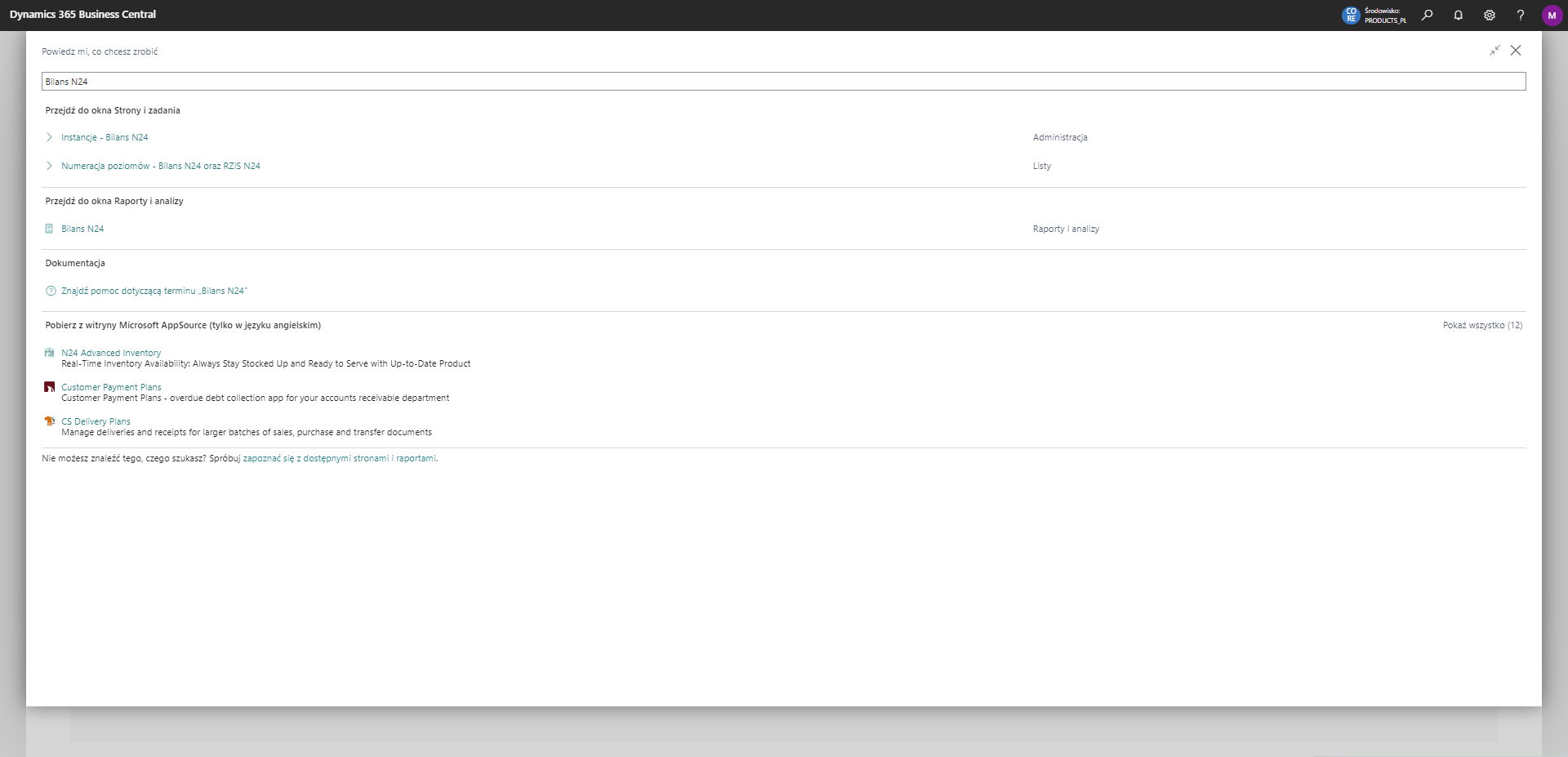Open zapoznać się z dostępnymi stronami i raportami link
1568x757 pixels.
[x=339, y=458]
